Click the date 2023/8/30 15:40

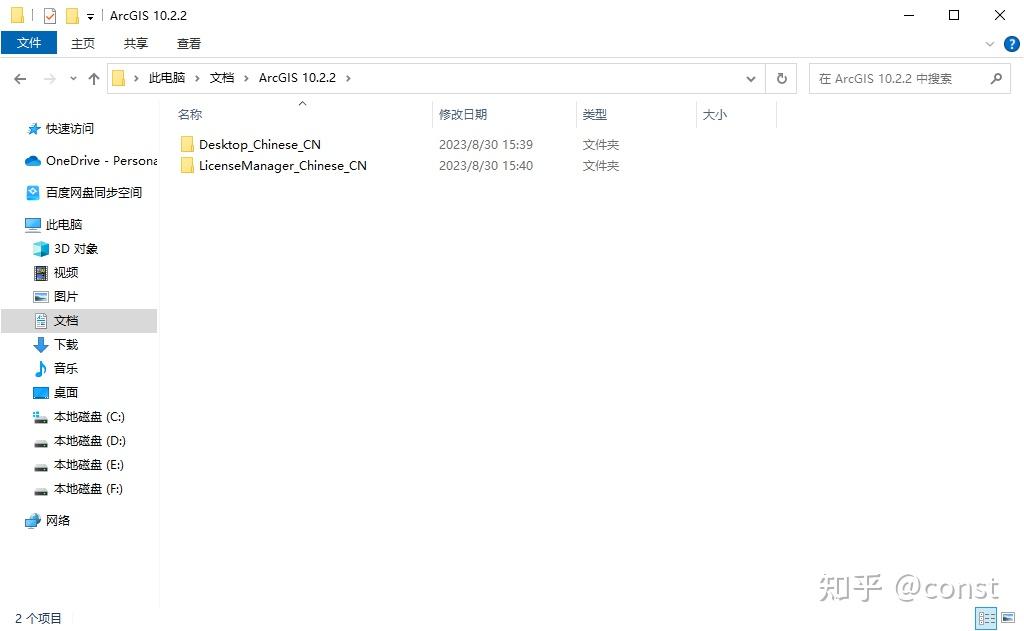click(x=486, y=166)
